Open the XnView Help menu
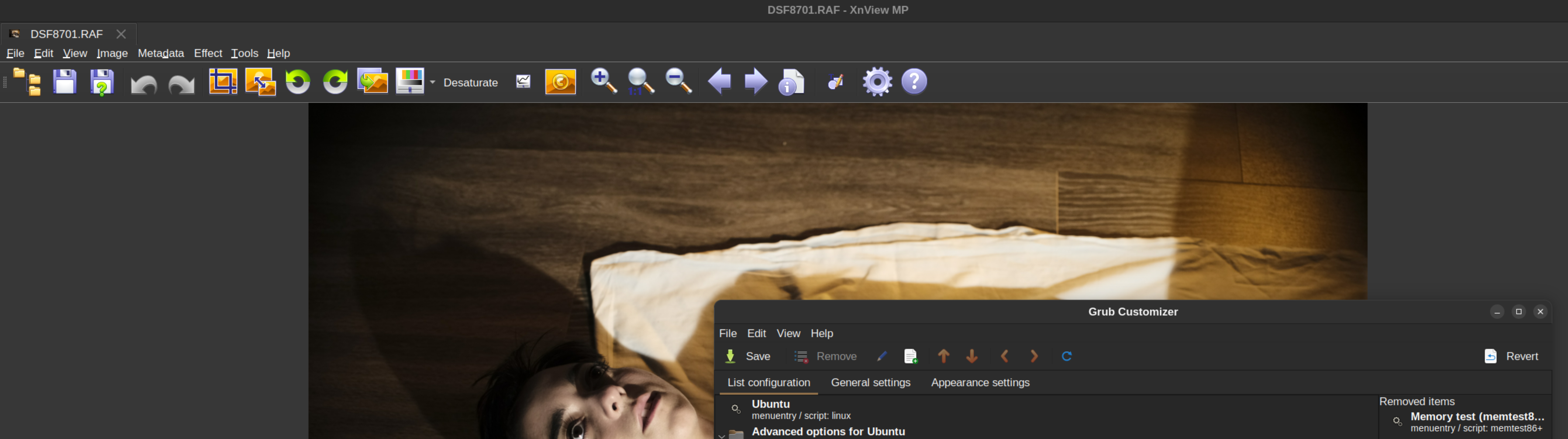1568x439 pixels. tap(278, 54)
